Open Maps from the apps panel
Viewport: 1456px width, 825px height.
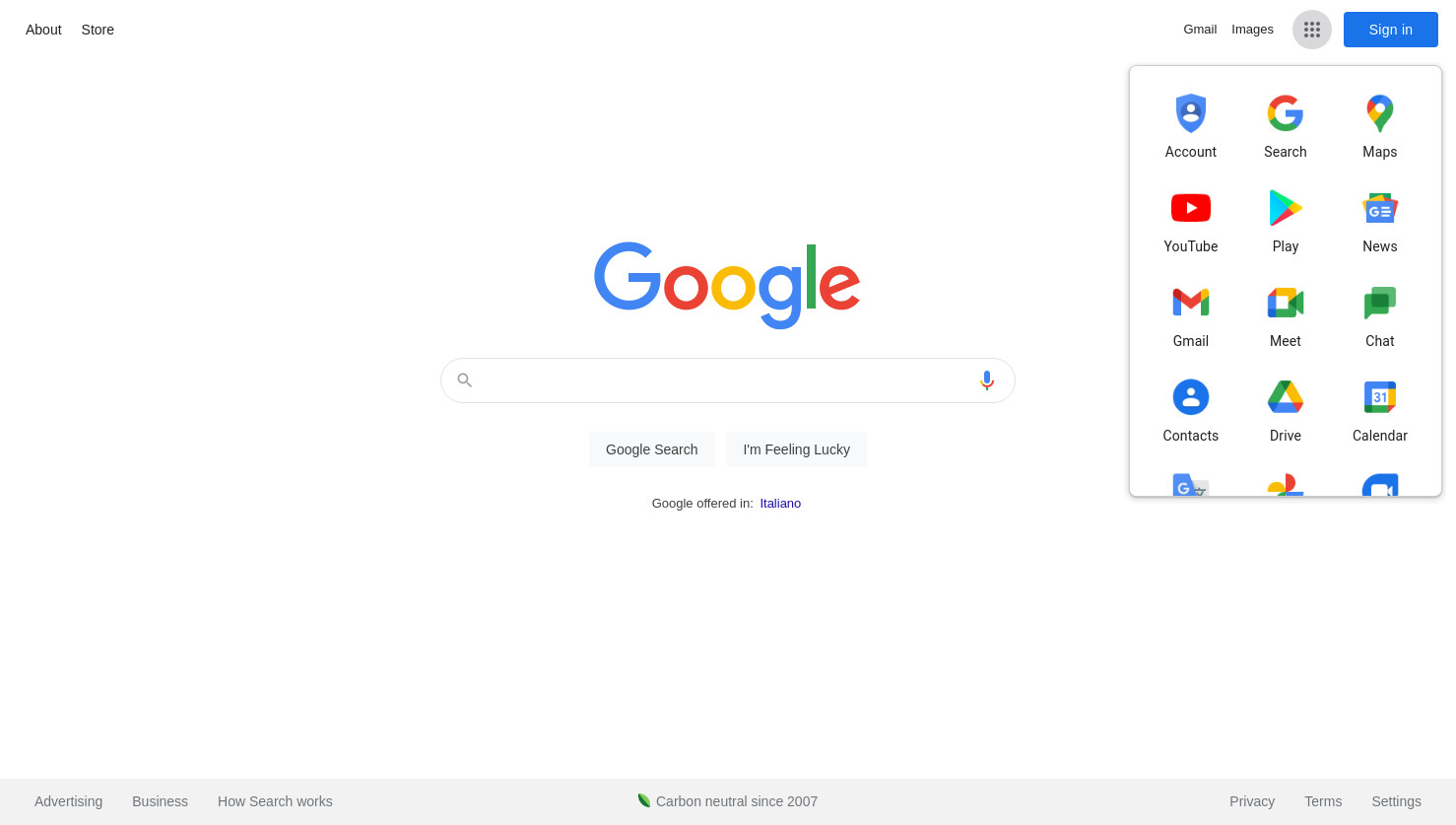coord(1379,126)
